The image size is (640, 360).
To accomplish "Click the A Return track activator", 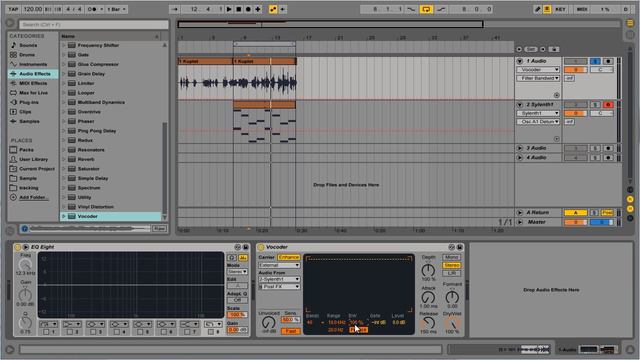I will click(576, 213).
